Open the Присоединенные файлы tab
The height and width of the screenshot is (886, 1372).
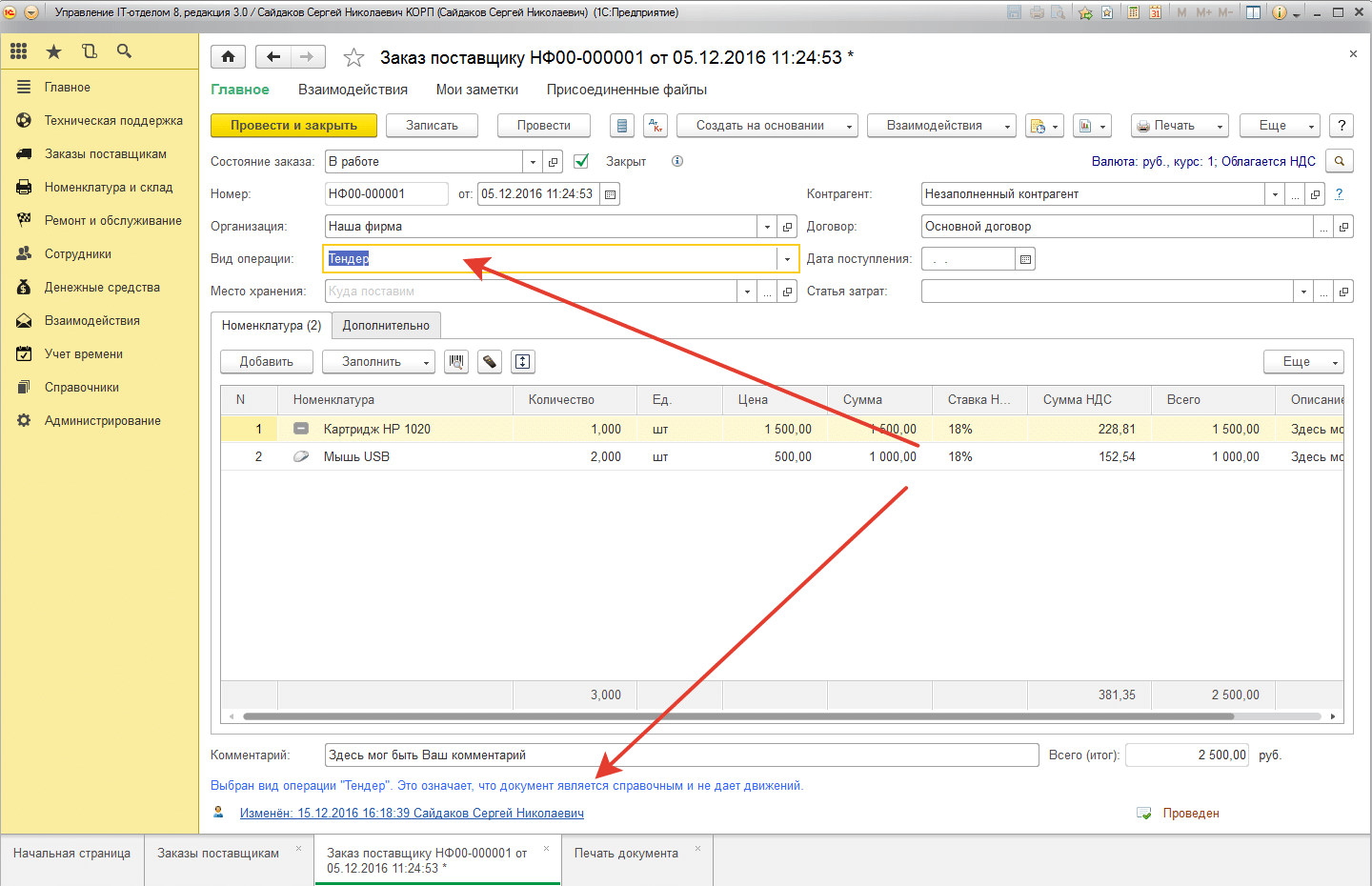[626, 90]
